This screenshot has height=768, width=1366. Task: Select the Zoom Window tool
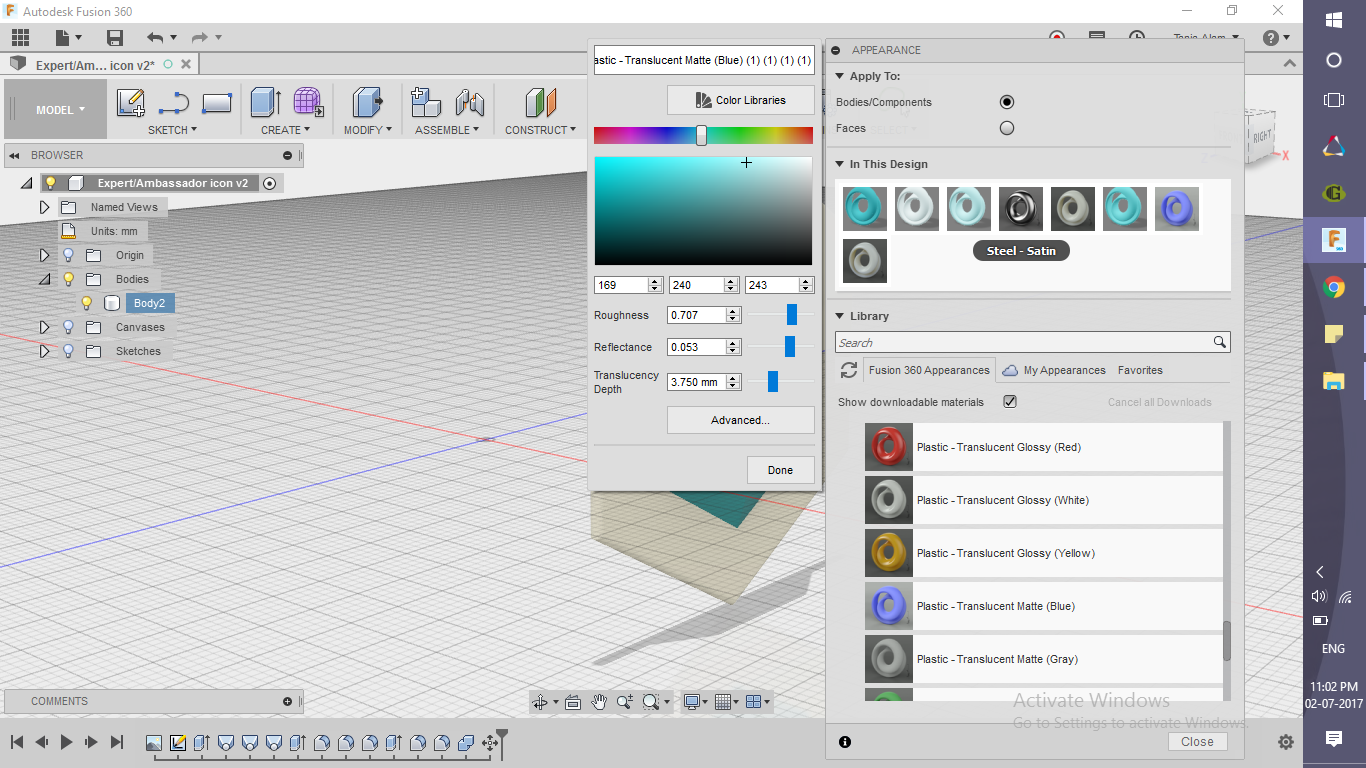click(648, 701)
